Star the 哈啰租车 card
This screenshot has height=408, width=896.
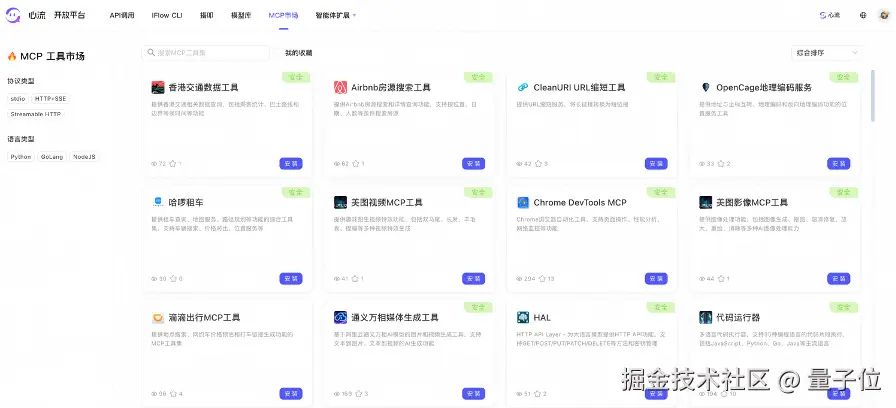pyautogui.click(x=173, y=279)
